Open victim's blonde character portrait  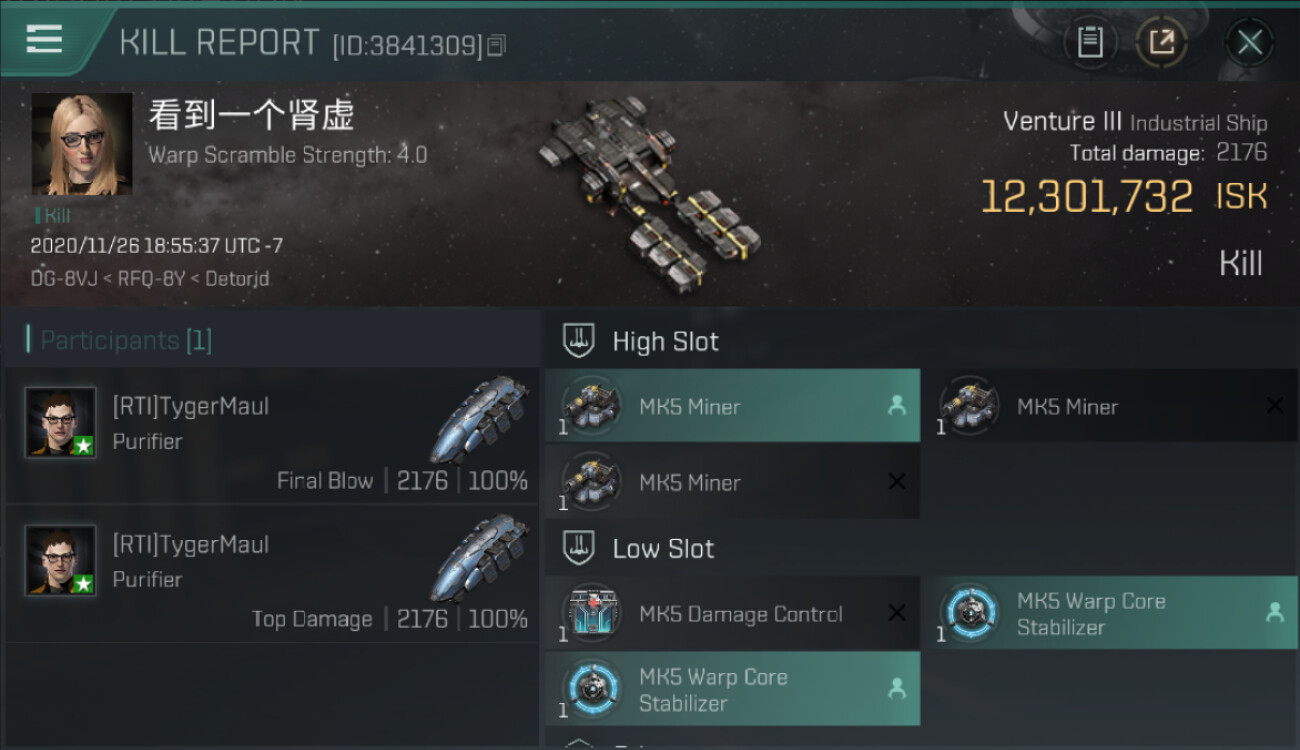pos(82,144)
